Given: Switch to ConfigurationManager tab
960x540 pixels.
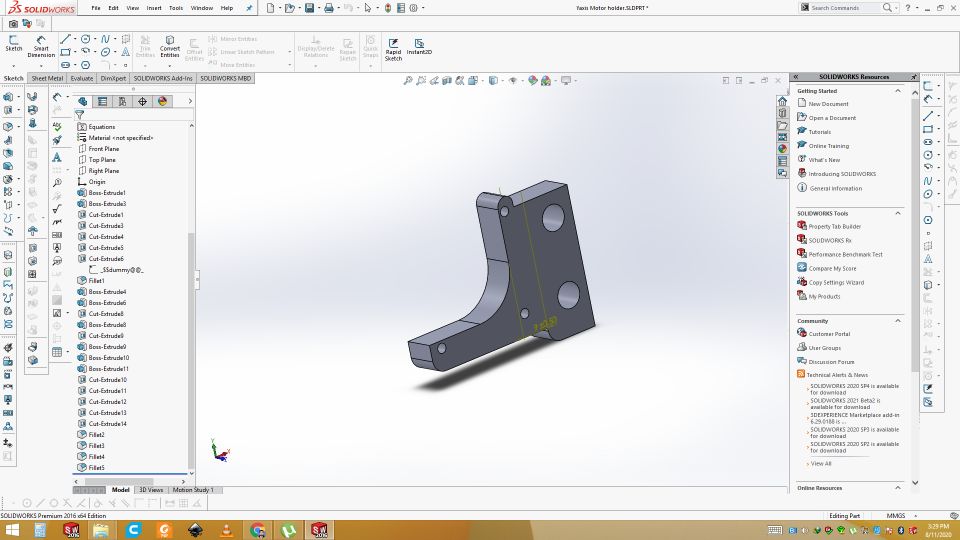Looking at the screenshot, I should (122, 102).
